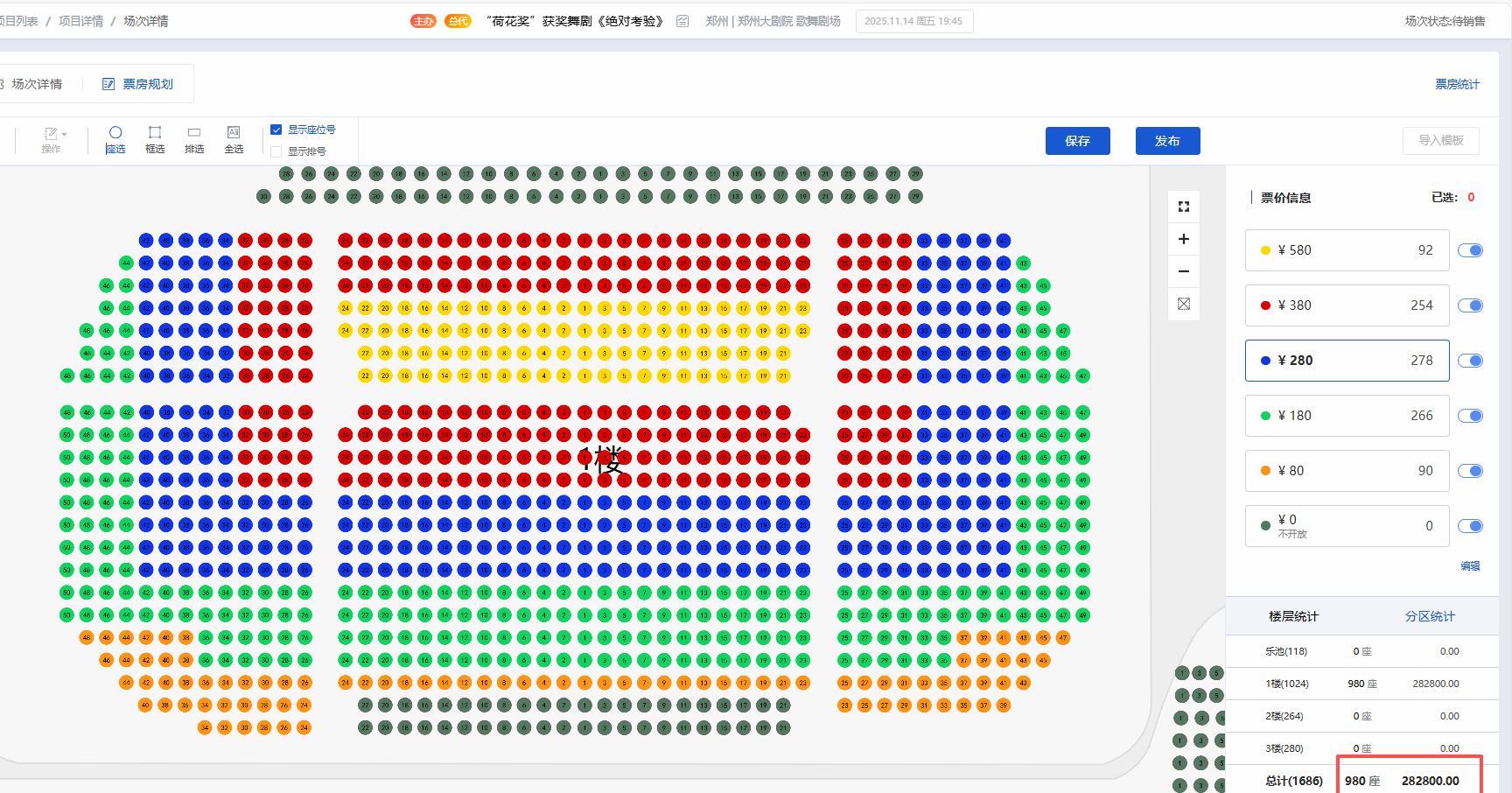Toggle the ¥80 price tier switch
Viewport: 1512px width, 793px height.
tap(1470, 471)
